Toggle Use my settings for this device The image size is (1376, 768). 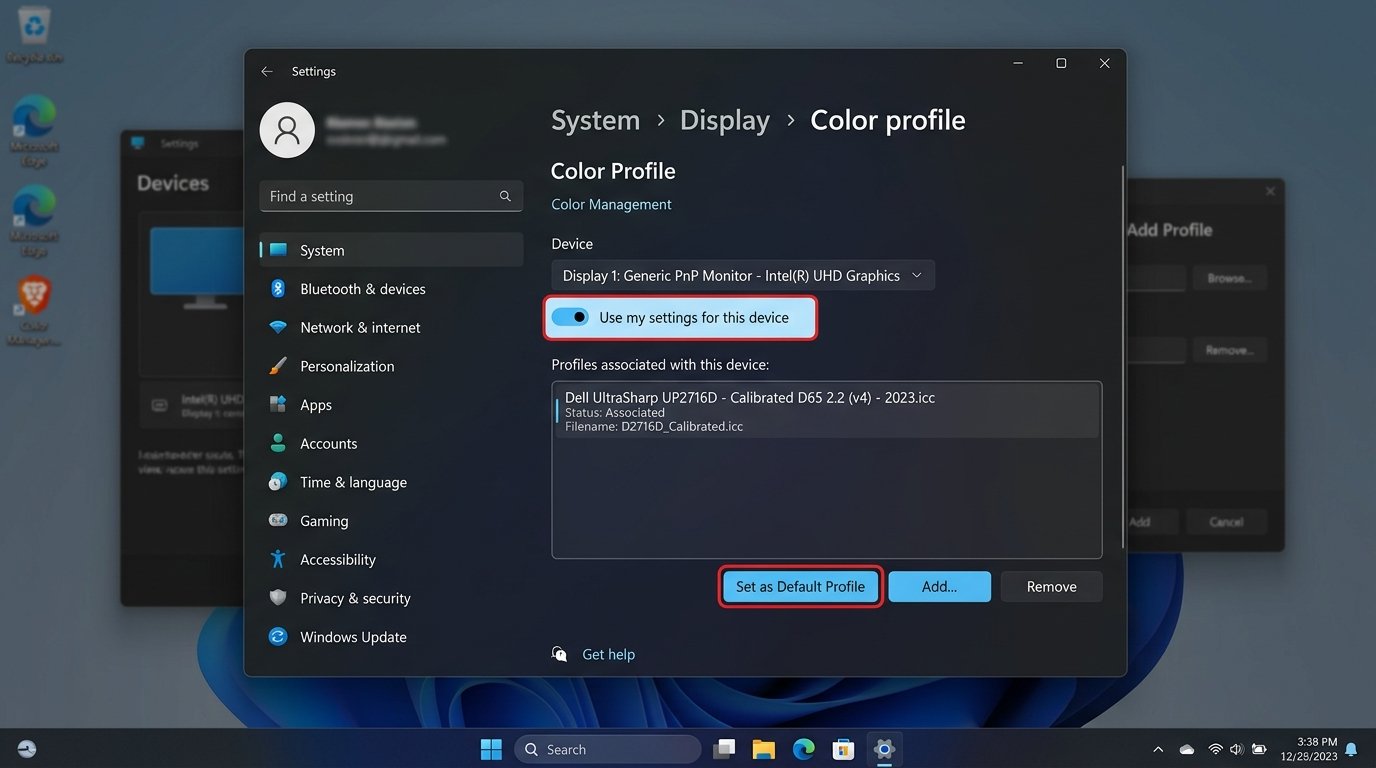tap(571, 317)
